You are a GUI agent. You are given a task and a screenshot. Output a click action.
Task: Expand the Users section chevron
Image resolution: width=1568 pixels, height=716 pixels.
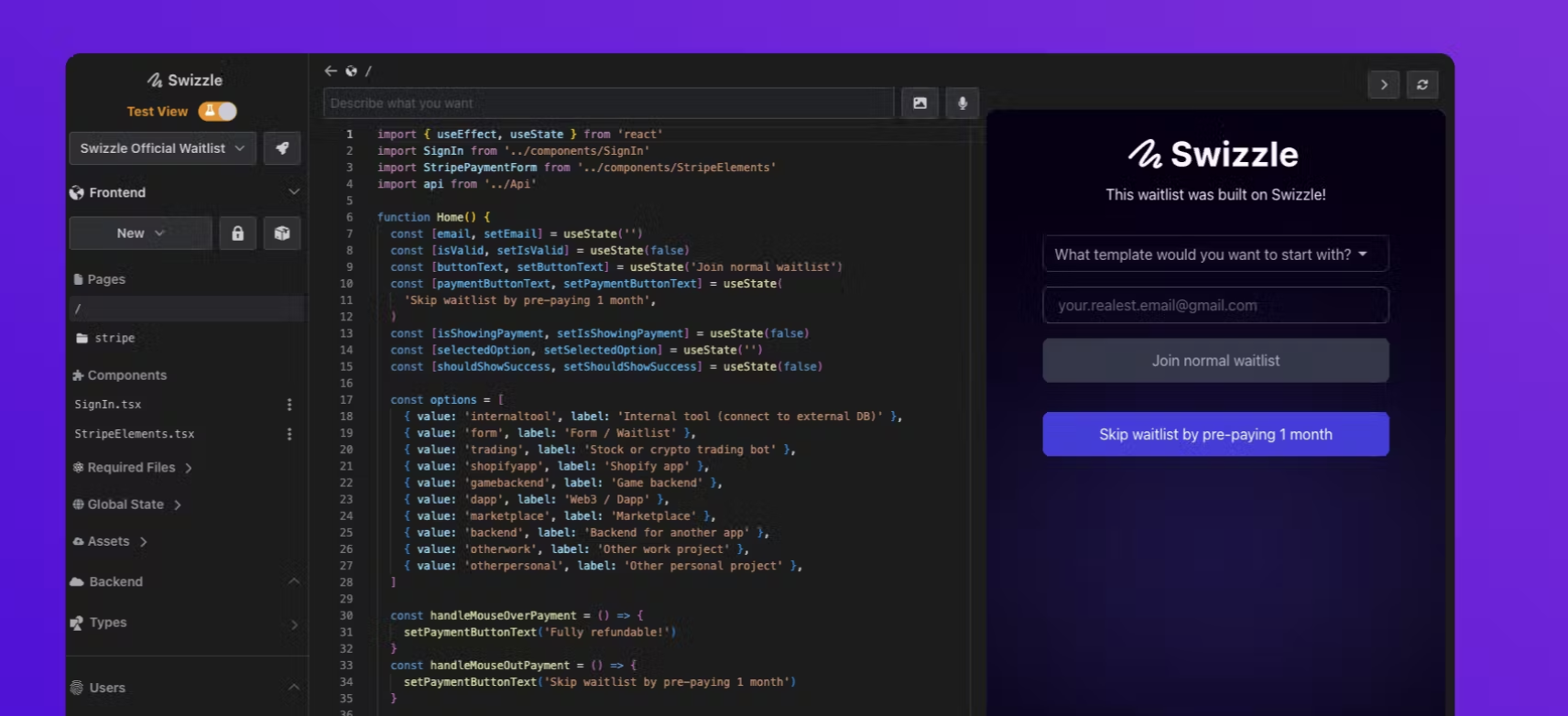(x=294, y=688)
